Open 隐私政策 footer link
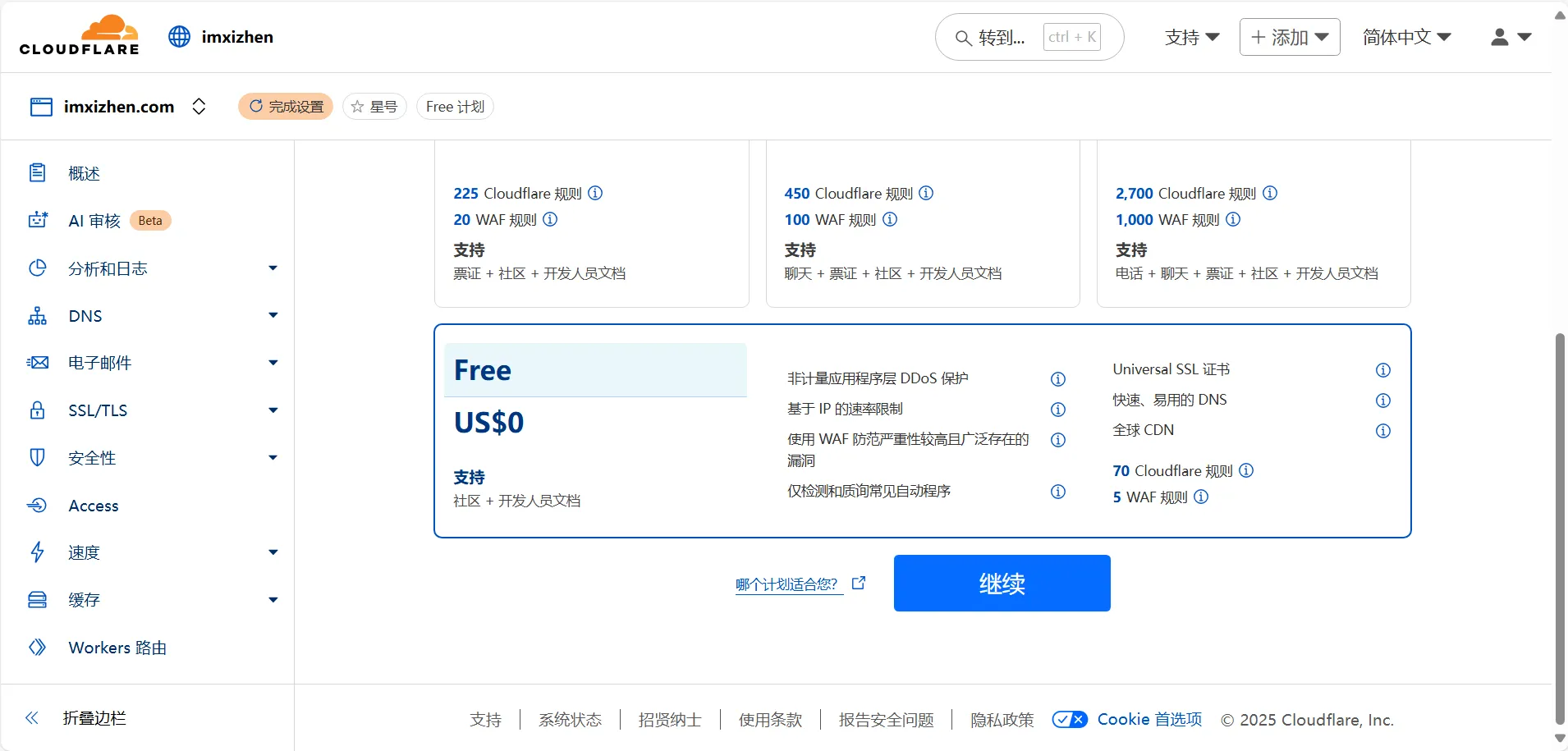Screen dimensions: 1568x751 (x=1002, y=720)
